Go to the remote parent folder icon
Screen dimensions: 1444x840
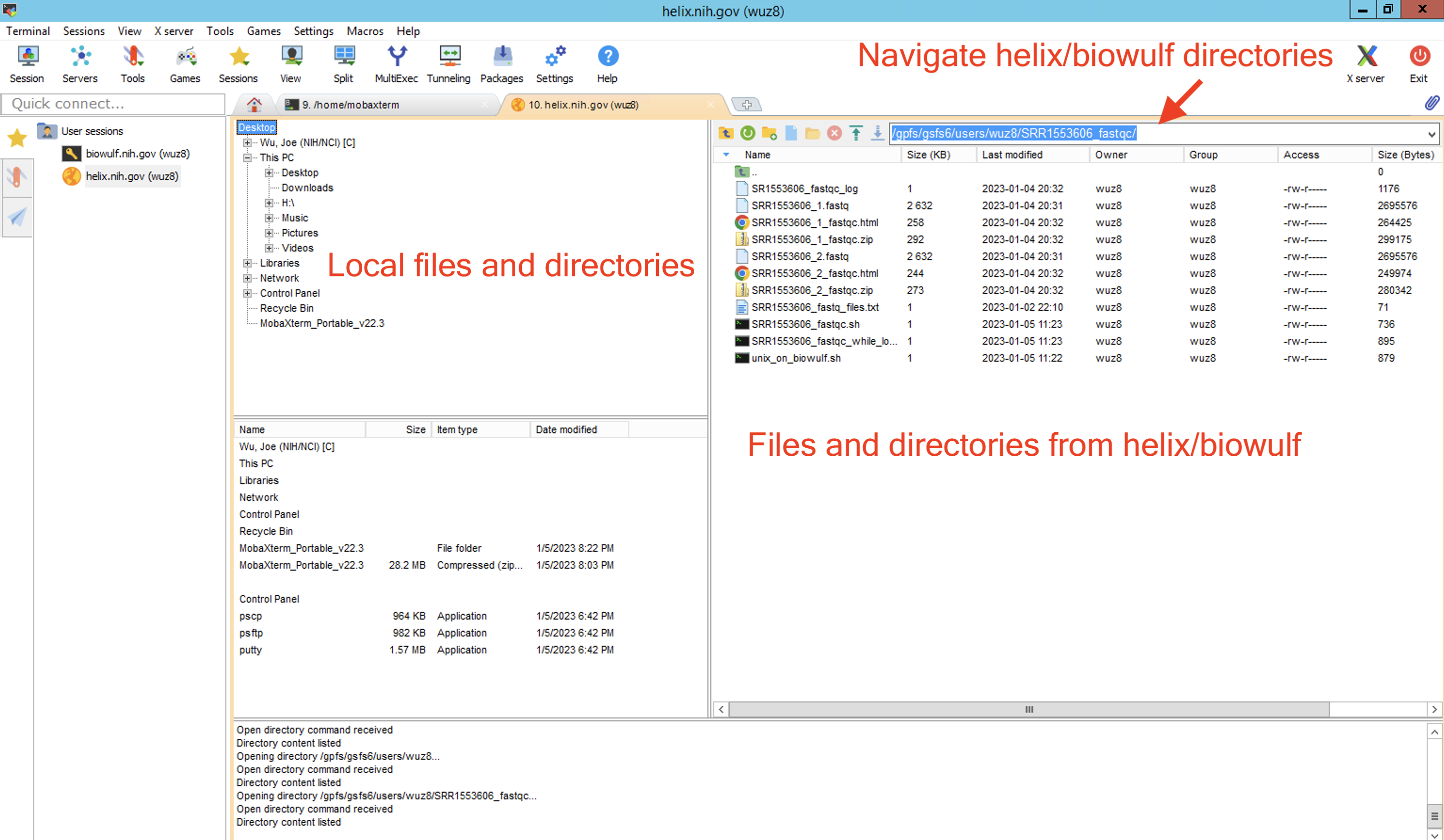726,134
